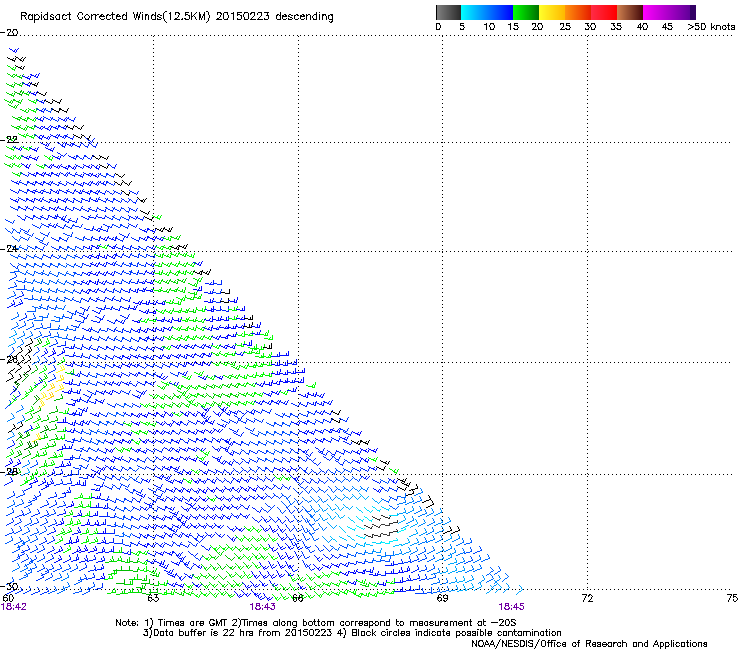Click the '72' longitude axis label
The height and width of the screenshot is (650, 740).
tap(587, 598)
